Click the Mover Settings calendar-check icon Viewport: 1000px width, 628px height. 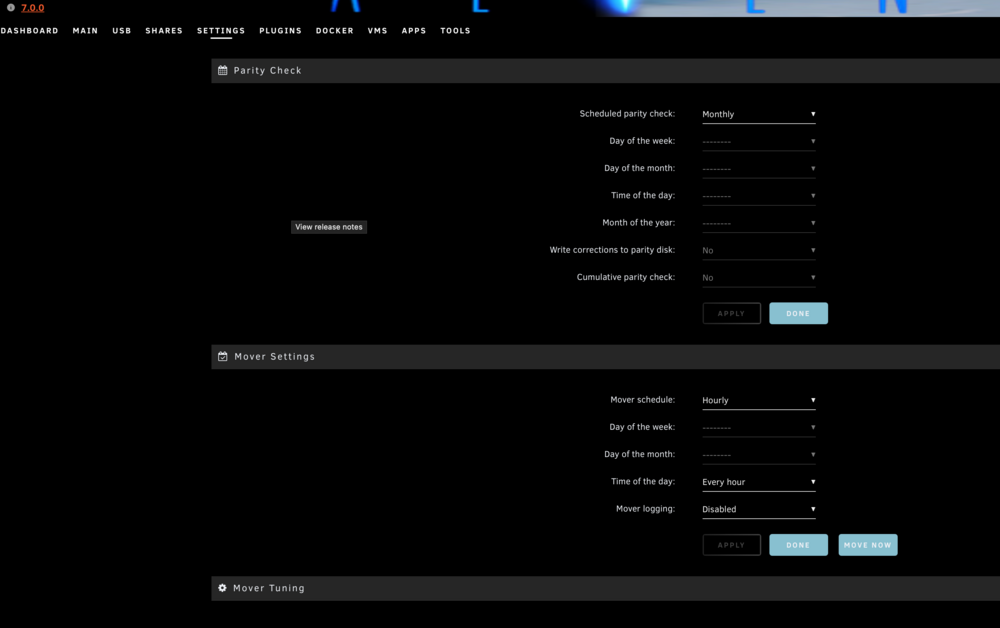tap(223, 356)
